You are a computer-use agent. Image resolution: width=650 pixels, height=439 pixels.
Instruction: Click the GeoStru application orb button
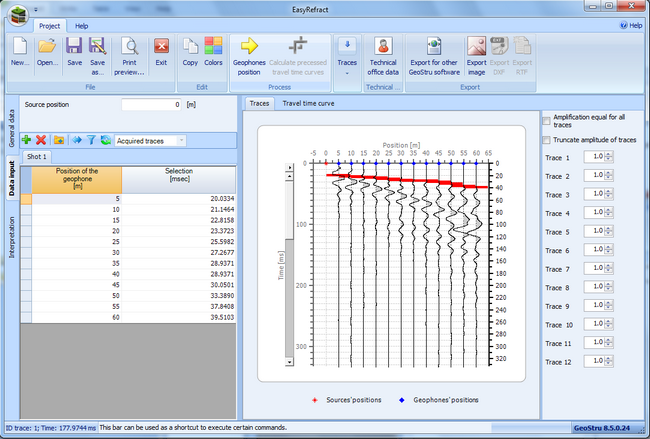[x=18, y=15]
